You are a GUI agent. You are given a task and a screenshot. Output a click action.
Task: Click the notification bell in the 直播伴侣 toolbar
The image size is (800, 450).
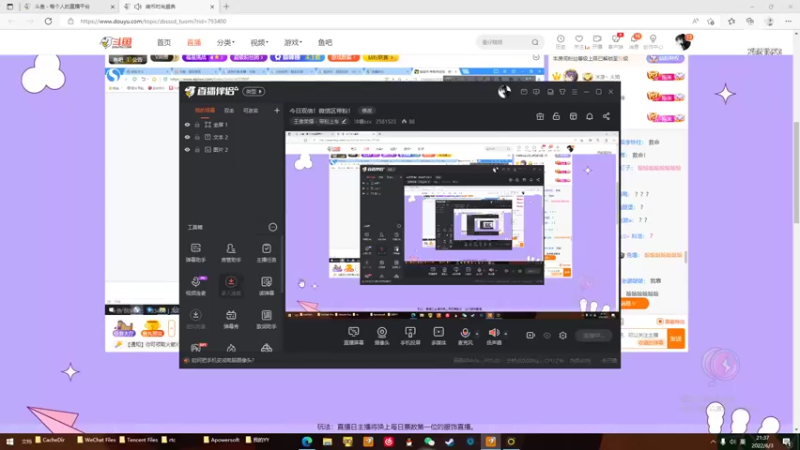[589, 116]
